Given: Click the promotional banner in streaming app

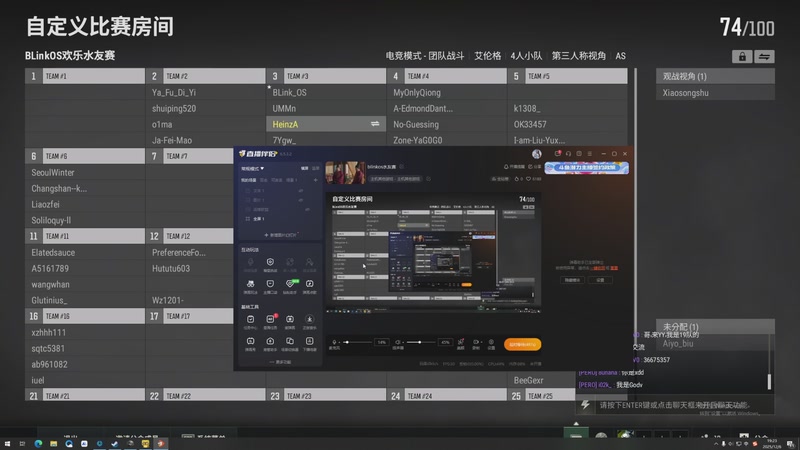Looking at the screenshot, I should [587, 168].
